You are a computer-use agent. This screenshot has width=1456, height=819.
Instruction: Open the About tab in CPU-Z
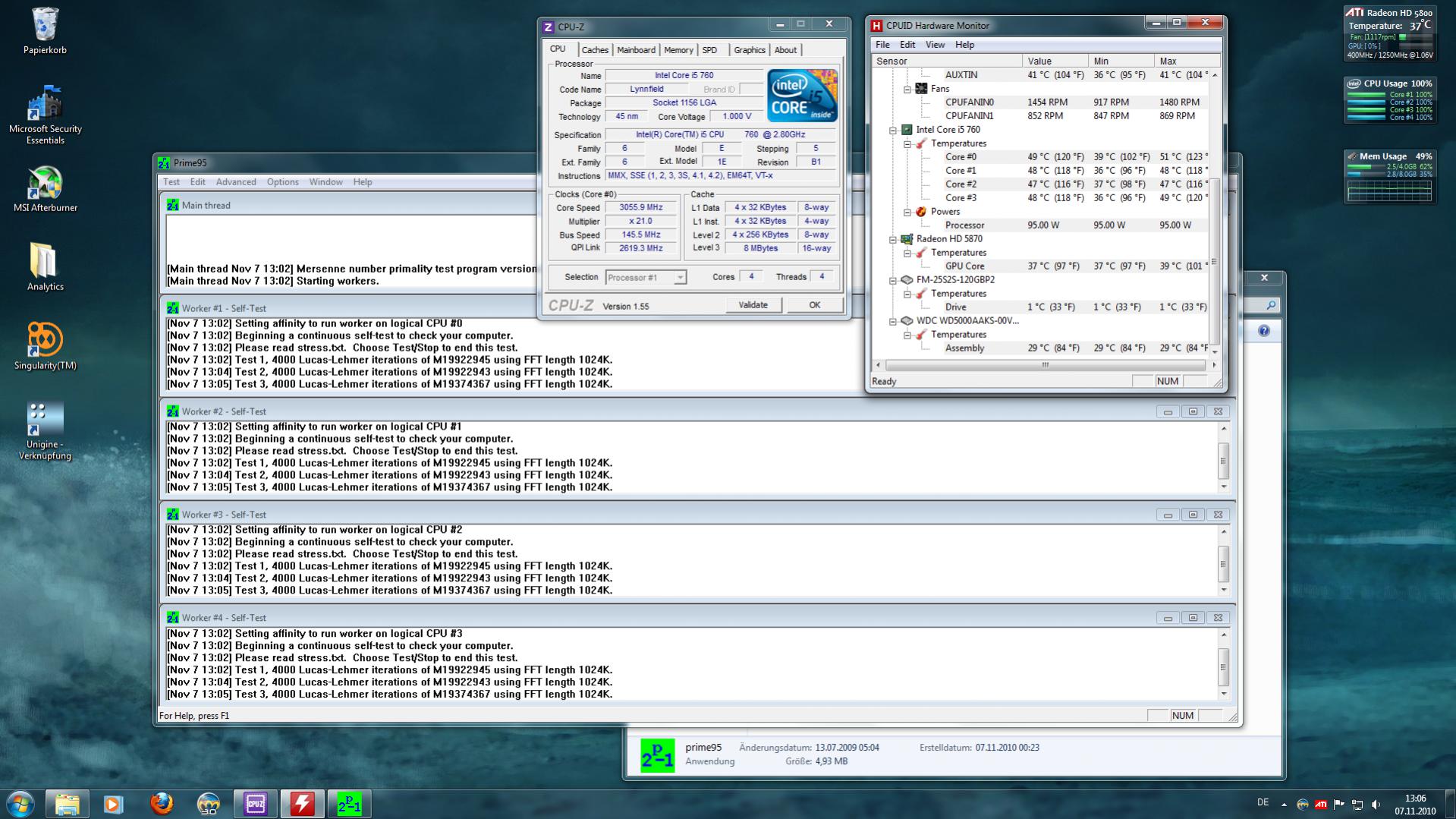coord(785,50)
